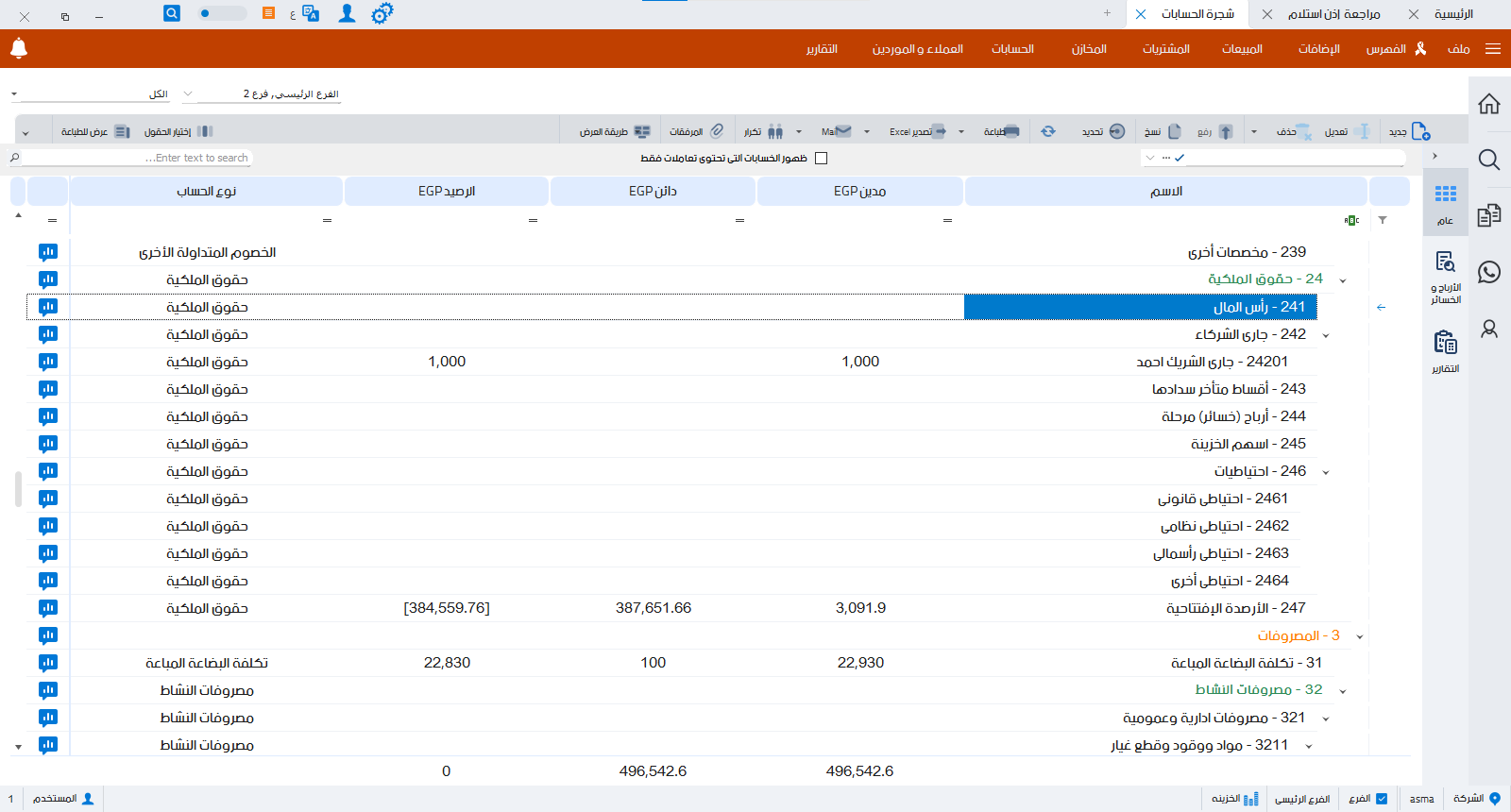Toggle the الفرع checkbox in status bar
This screenshot has height=812, width=1511.
[x=1382, y=799]
